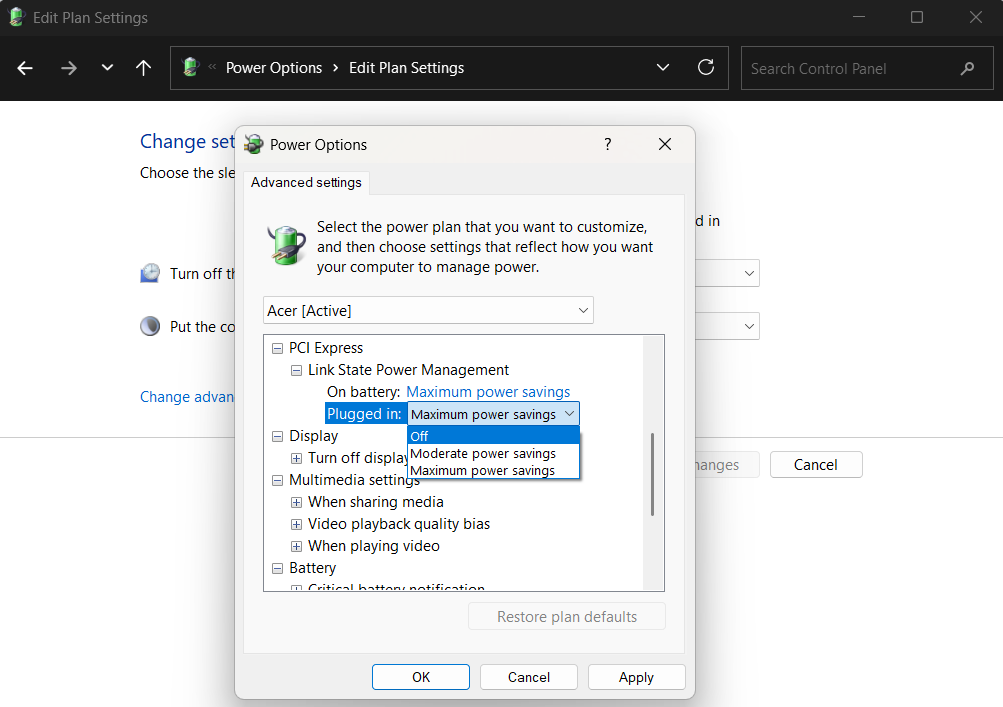Click the search magnifier icon

pos(966,68)
